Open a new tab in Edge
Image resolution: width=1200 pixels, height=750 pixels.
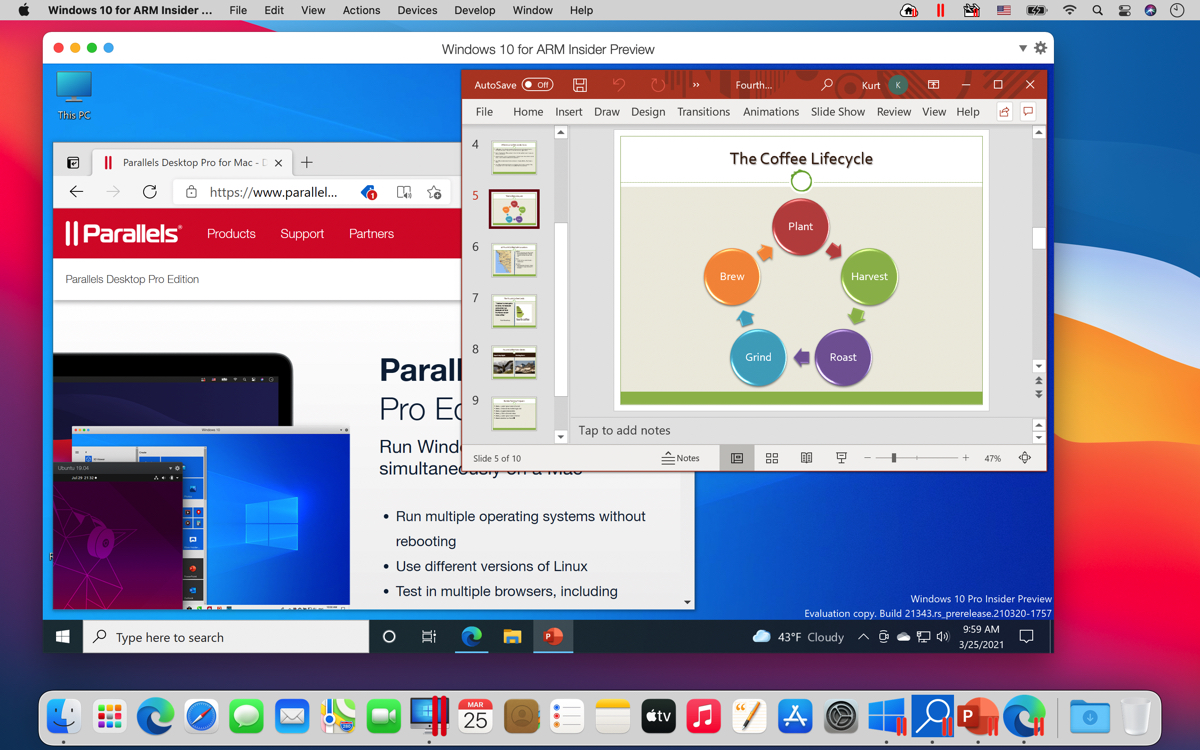click(x=307, y=162)
